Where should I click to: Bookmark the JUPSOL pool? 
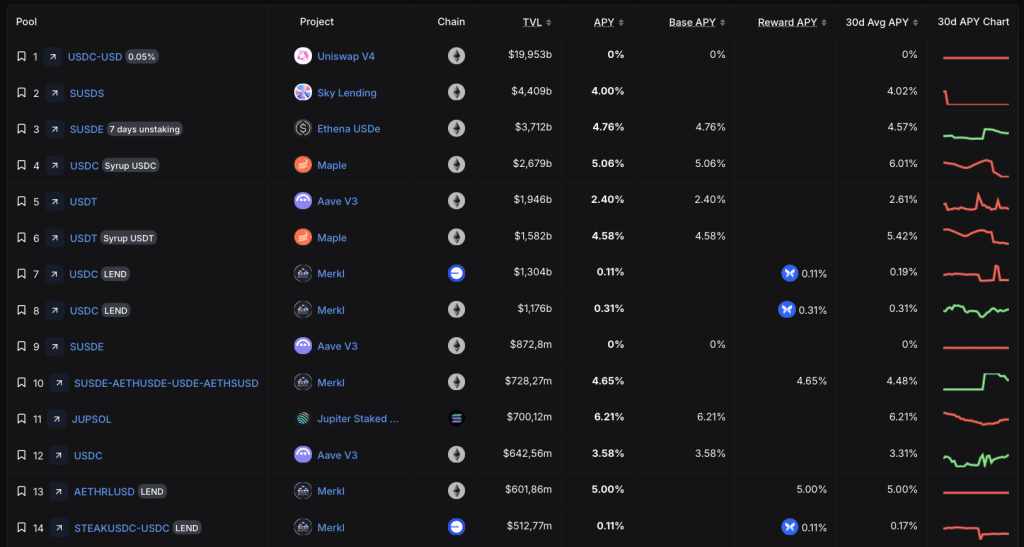click(x=21, y=419)
